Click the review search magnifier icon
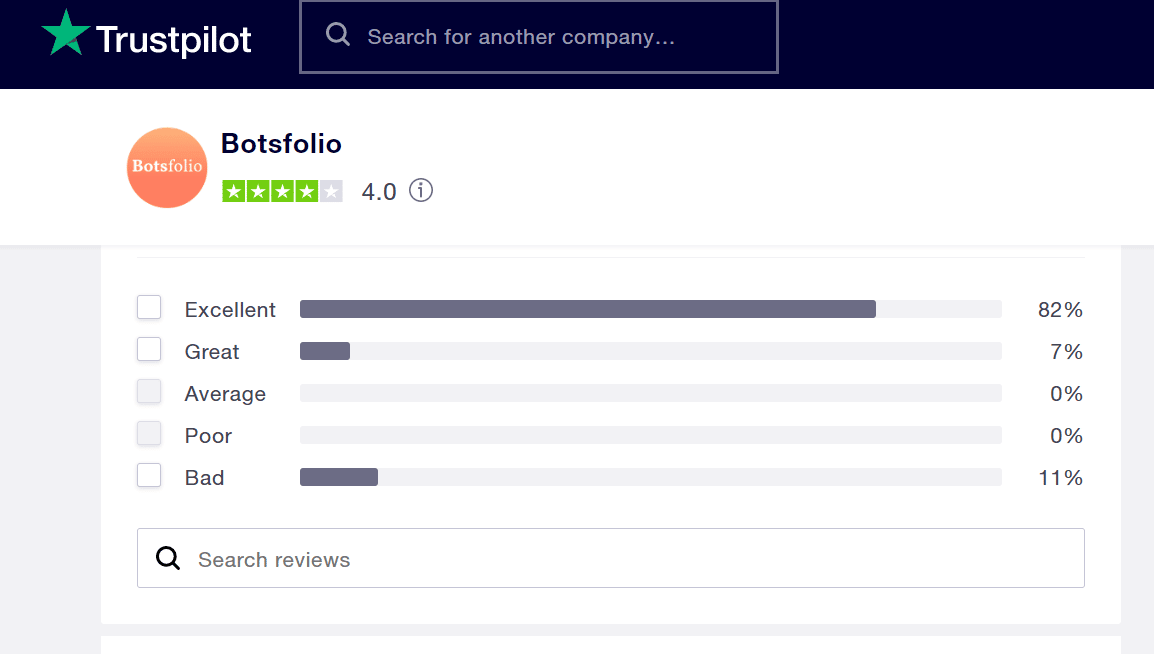 coord(168,558)
